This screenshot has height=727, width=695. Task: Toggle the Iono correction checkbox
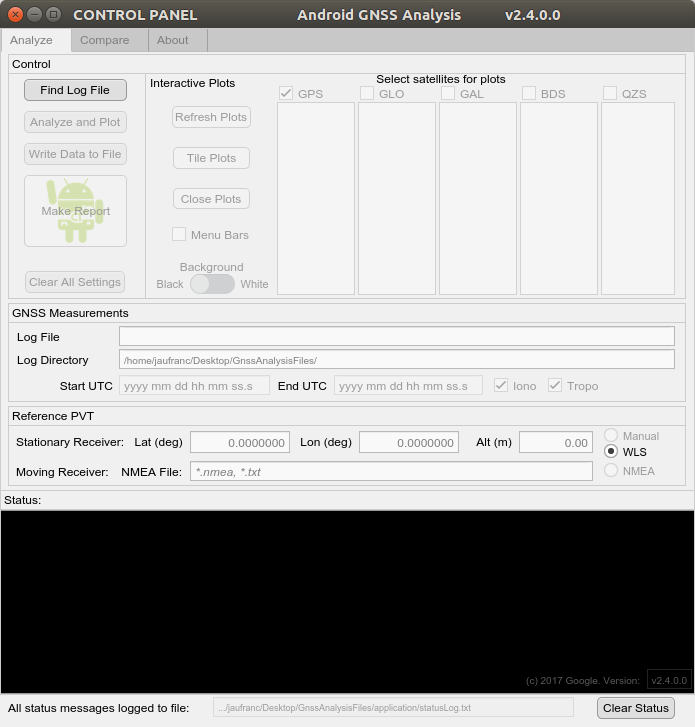(501, 385)
